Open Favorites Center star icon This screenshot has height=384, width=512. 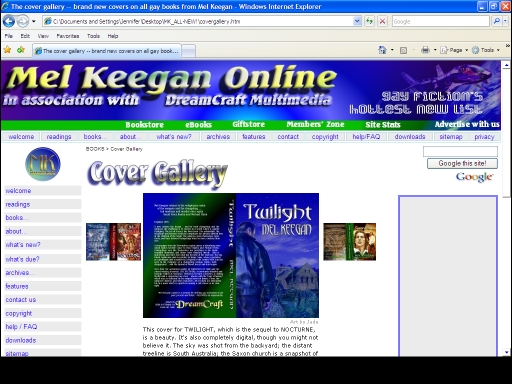pyautogui.click(x=7, y=50)
